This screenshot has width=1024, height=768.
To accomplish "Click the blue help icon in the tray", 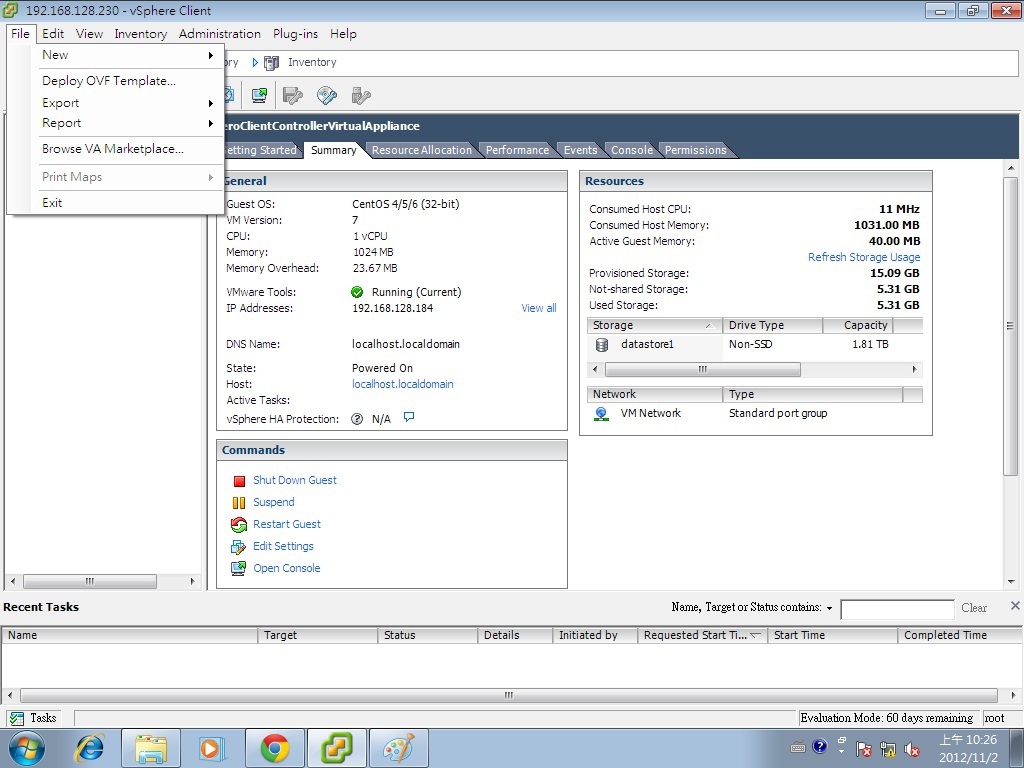I will click(x=820, y=746).
